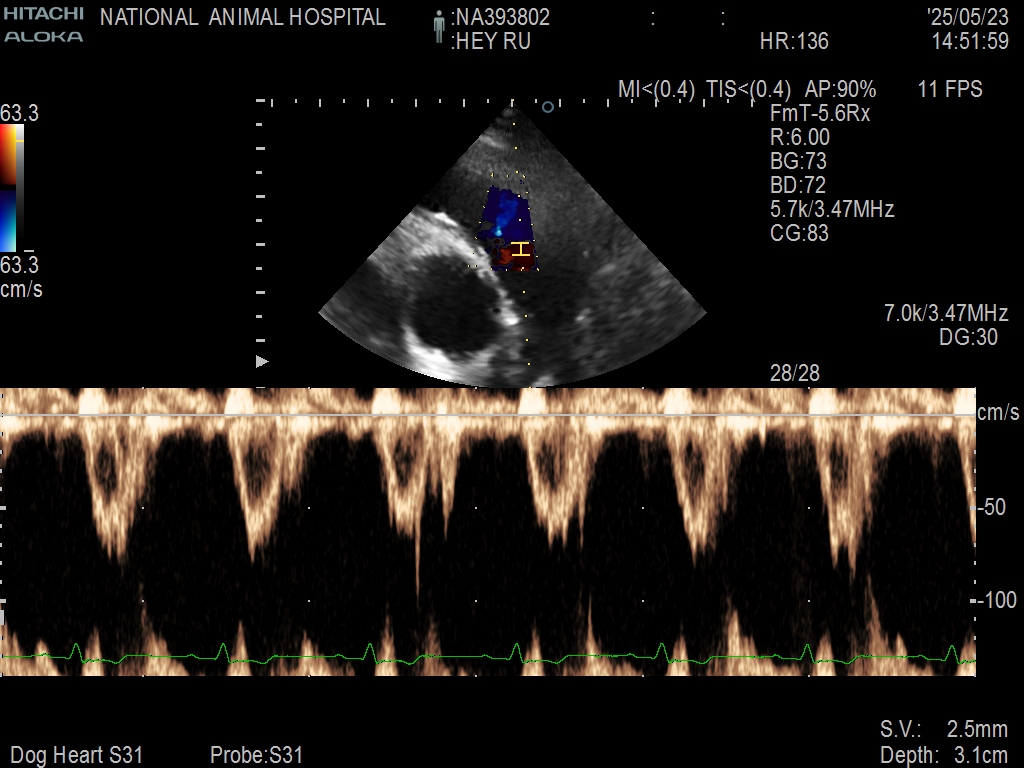
Task: Click the DG:30 Doppler gain parameter
Action: point(968,338)
